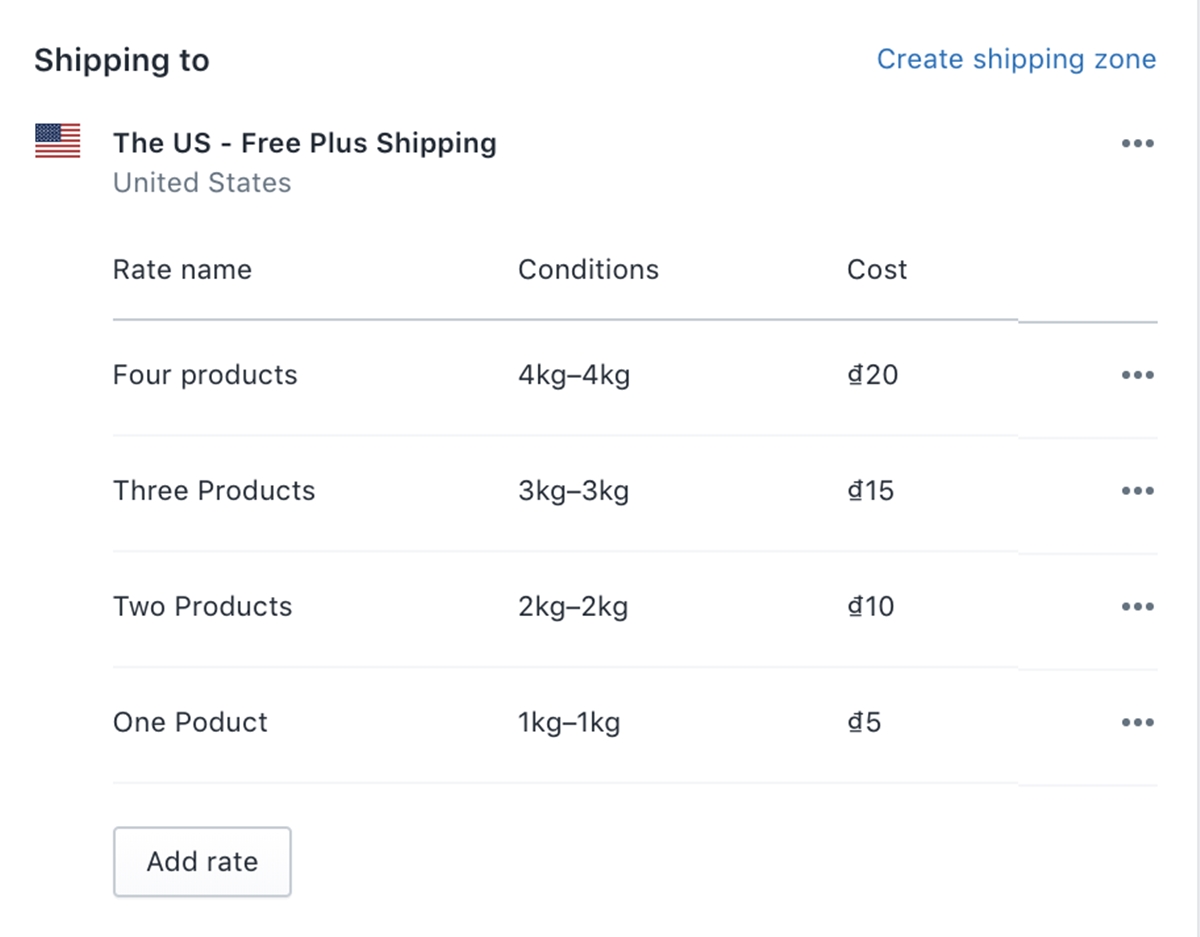Open the US shipping zone options menu
The image size is (1200, 937).
pyautogui.click(x=1137, y=144)
